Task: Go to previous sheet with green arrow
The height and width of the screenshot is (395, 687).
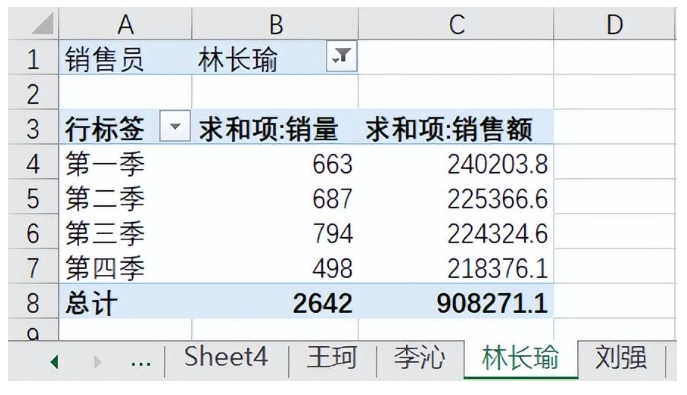Action: [x=54, y=362]
